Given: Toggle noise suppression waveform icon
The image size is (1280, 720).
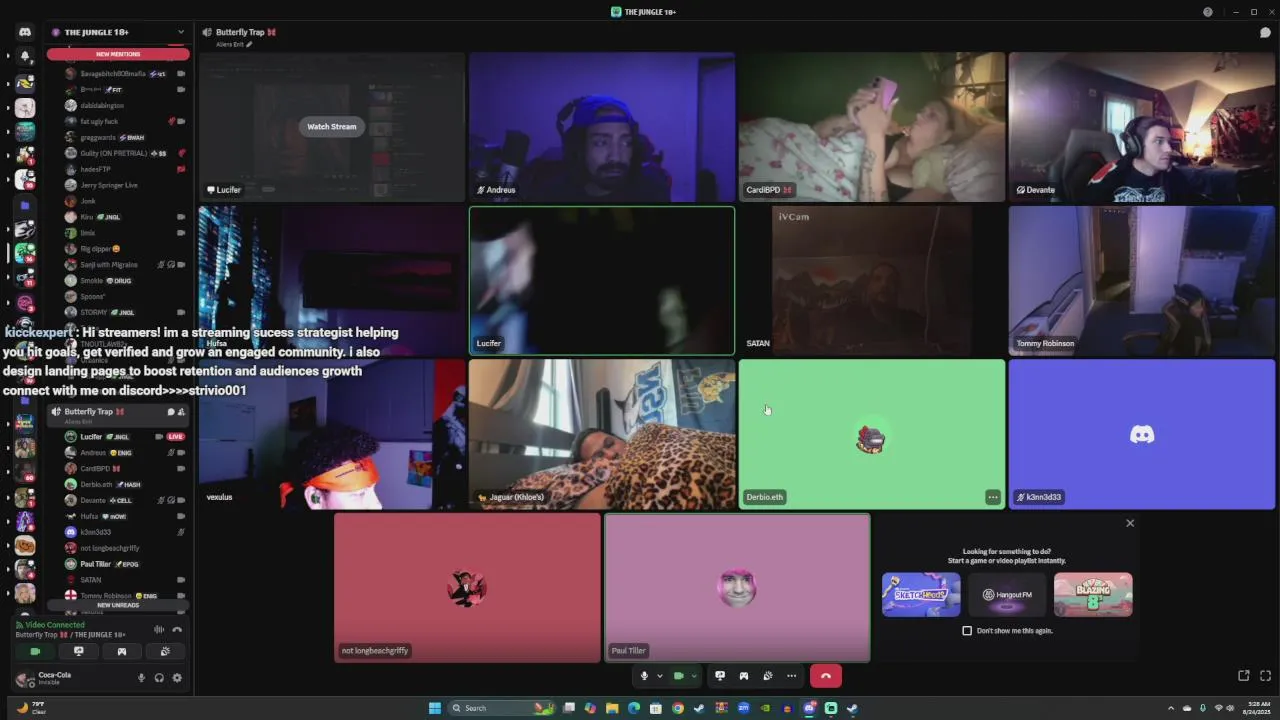Looking at the screenshot, I should (x=158, y=629).
